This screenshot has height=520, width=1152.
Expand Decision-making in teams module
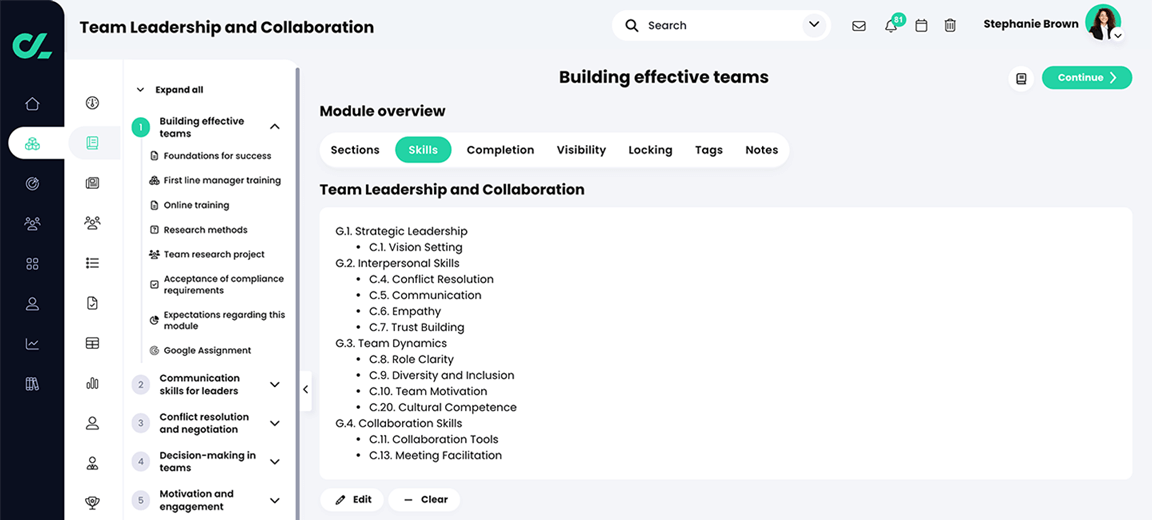pyautogui.click(x=275, y=461)
